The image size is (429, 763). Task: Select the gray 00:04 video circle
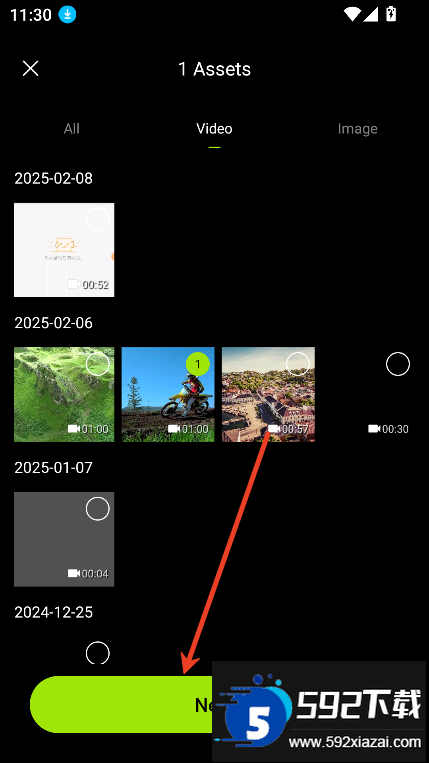tap(98, 509)
